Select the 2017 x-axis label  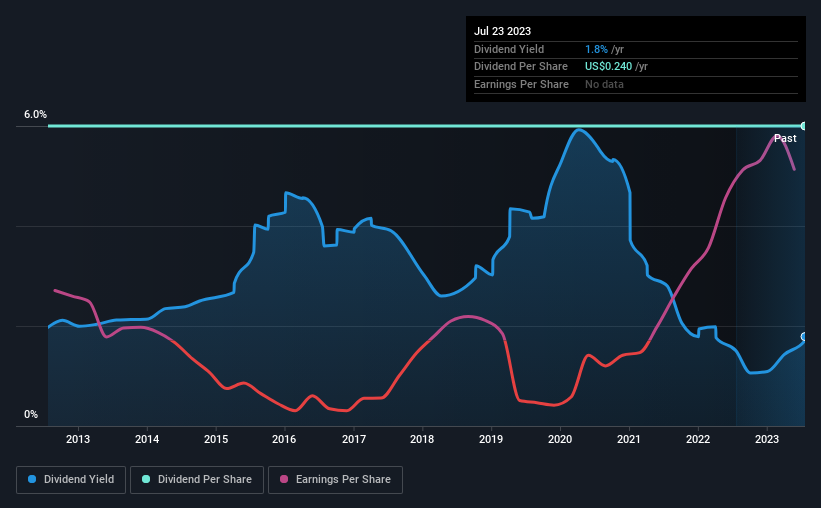pos(354,439)
